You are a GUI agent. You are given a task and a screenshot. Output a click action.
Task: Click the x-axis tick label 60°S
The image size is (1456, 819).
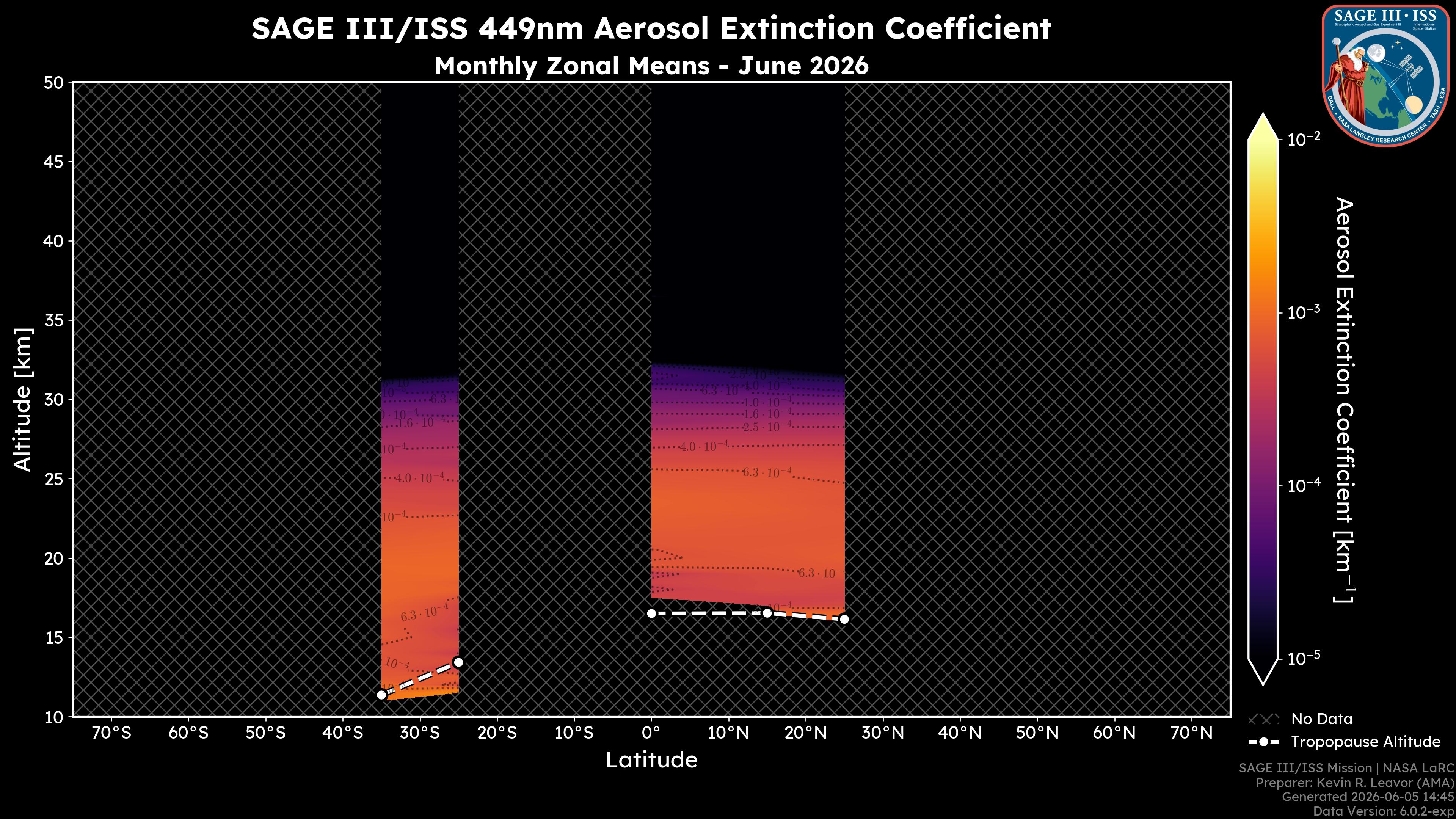(x=189, y=733)
